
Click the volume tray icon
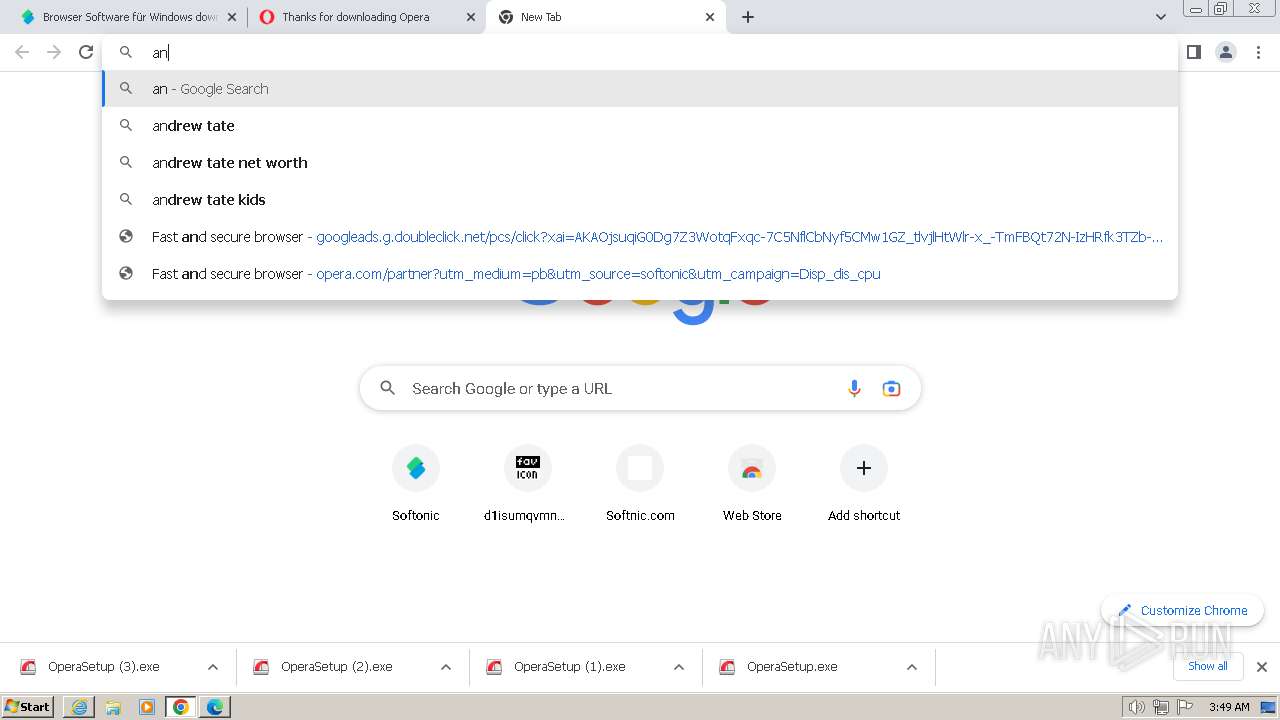(x=1136, y=707)
